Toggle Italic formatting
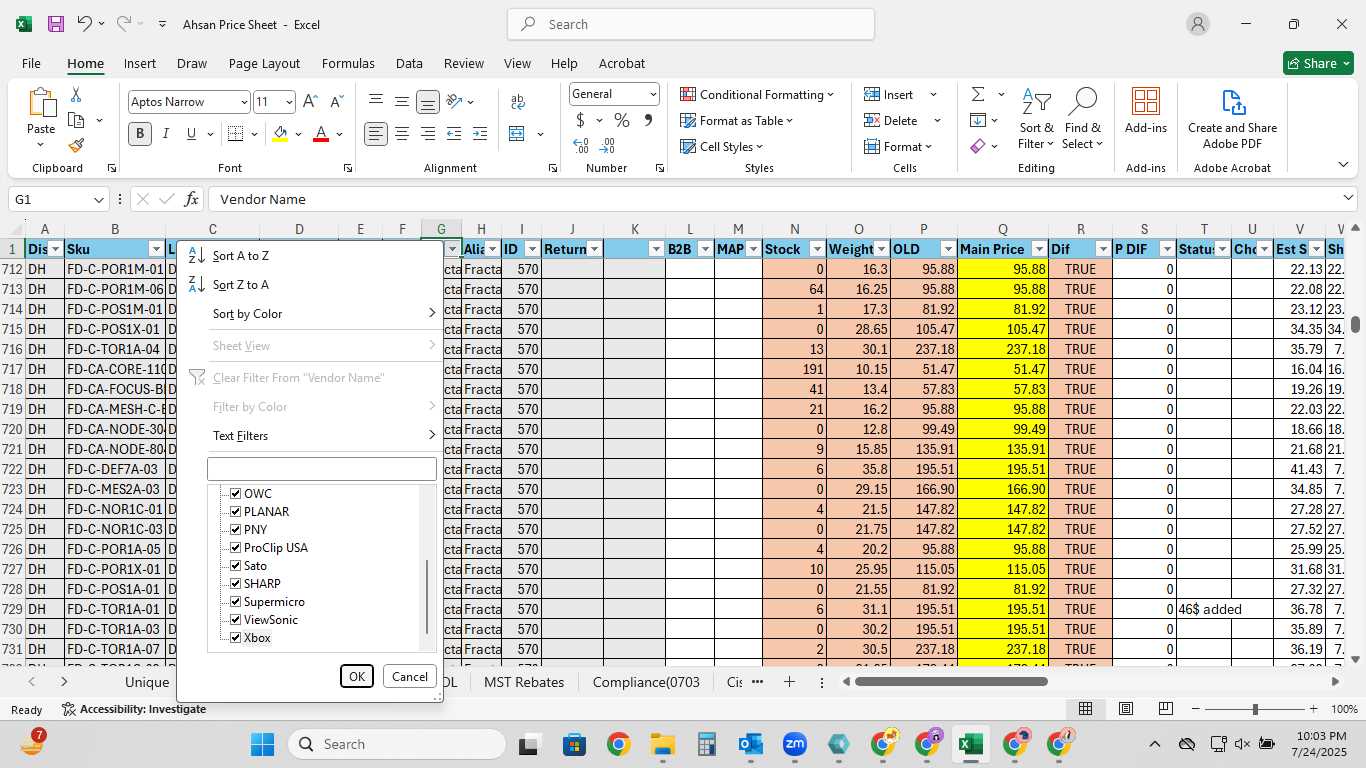 click(x=165, y=134)
